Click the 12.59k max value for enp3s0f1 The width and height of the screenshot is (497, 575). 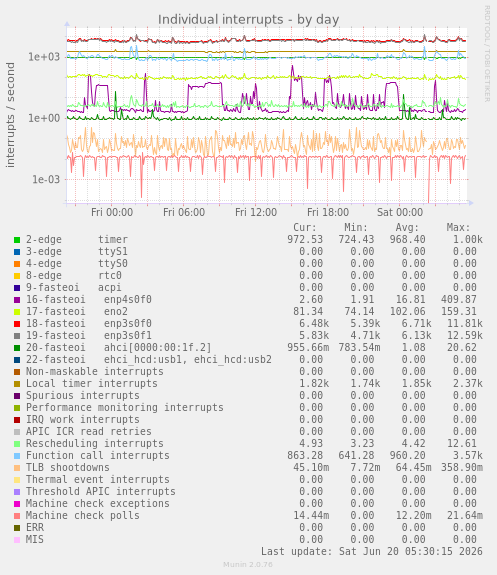point(465,336)
